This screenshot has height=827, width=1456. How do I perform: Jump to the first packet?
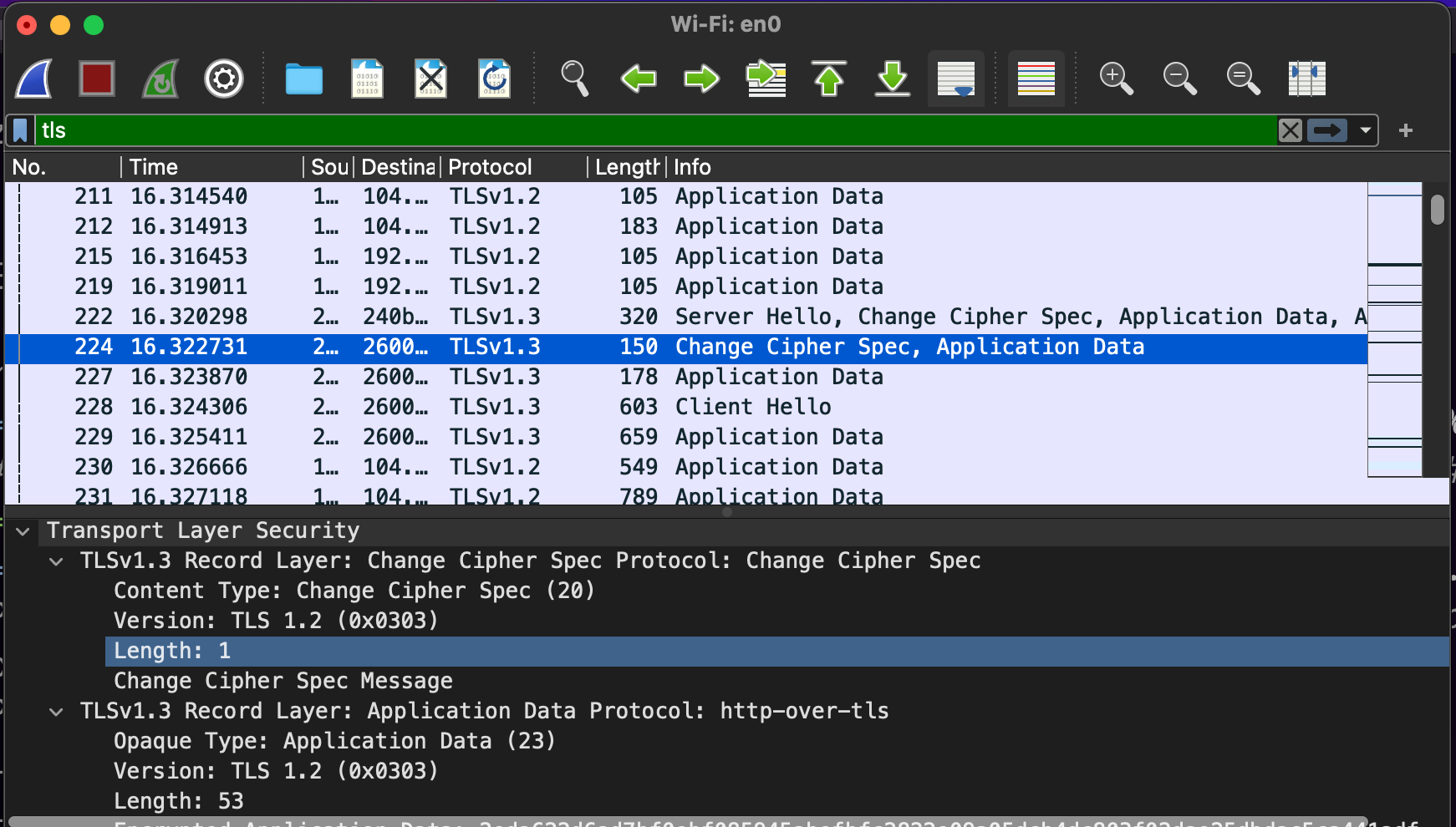(x=829, y=79)
